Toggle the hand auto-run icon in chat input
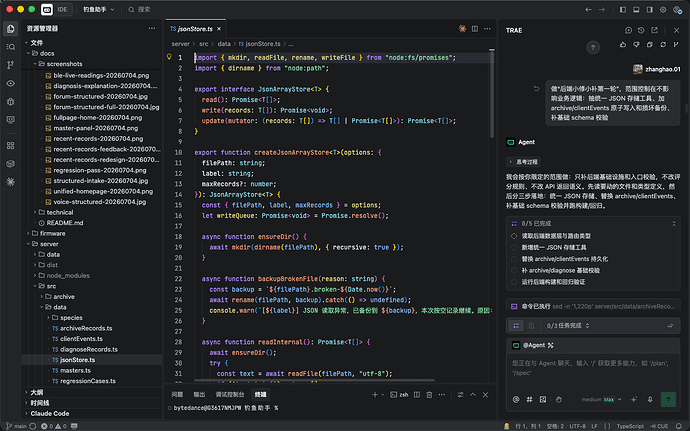The height and width of the screenshot is (431, 690). [559, 399]
